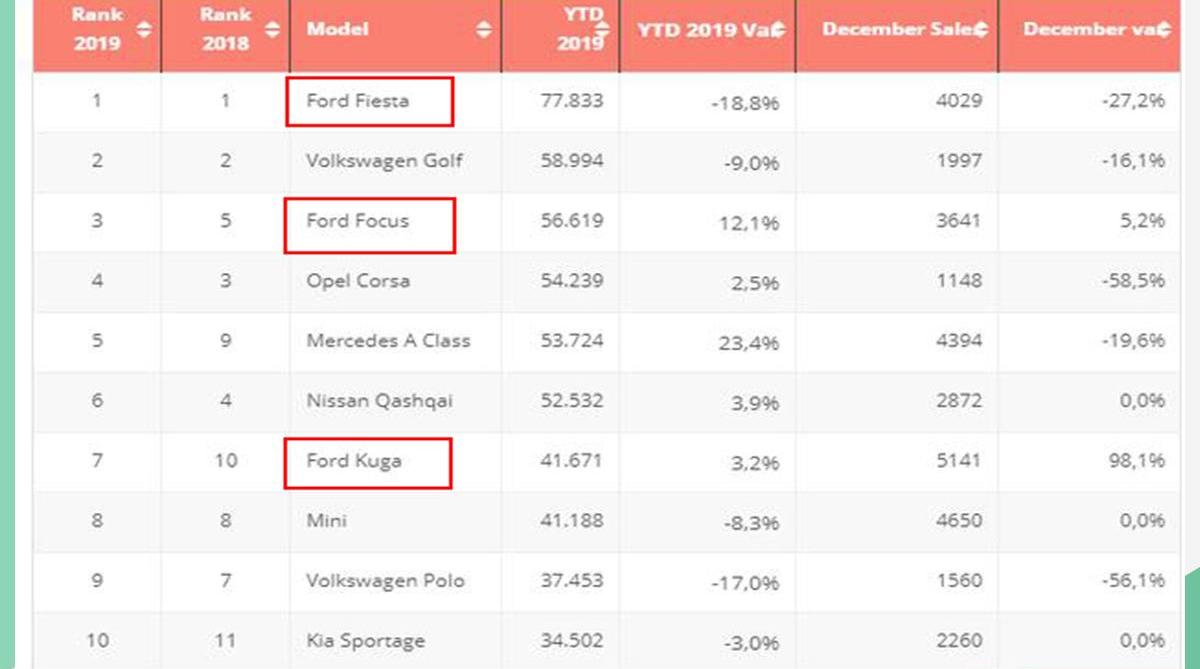Select the Volkswagen Polo entry

[x=385, y=581]
